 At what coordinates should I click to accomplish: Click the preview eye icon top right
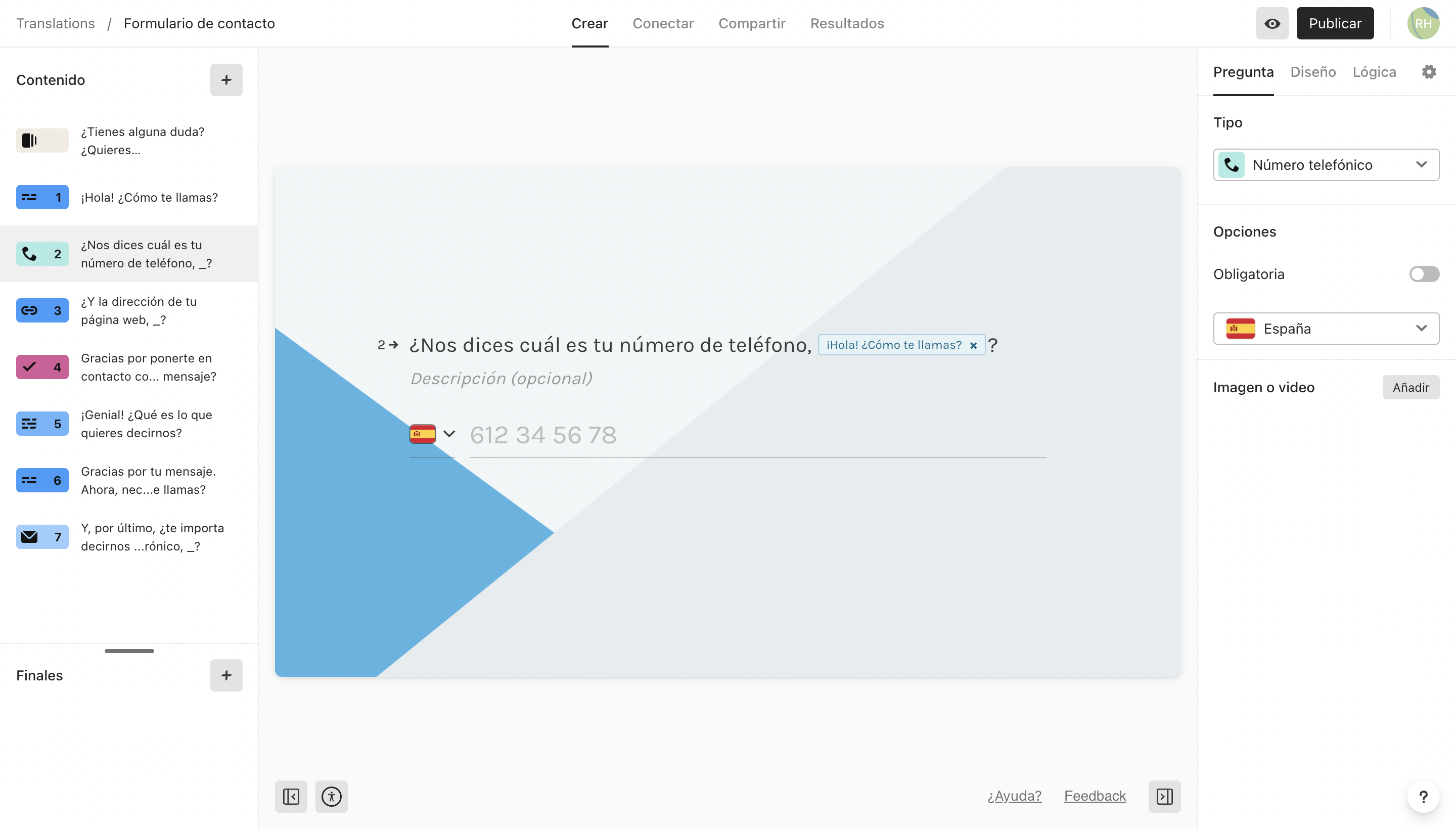coord(1272,23)
